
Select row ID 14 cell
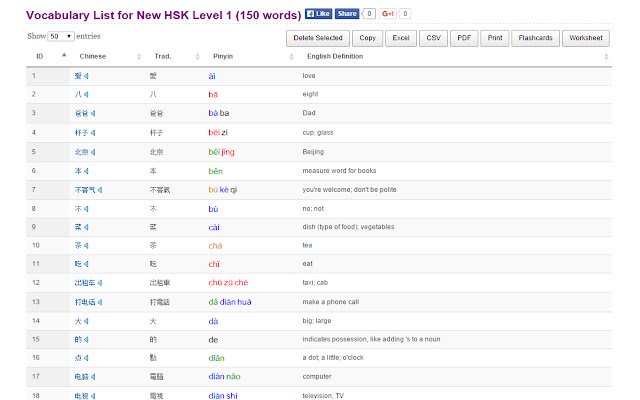[x=36, y=321]
